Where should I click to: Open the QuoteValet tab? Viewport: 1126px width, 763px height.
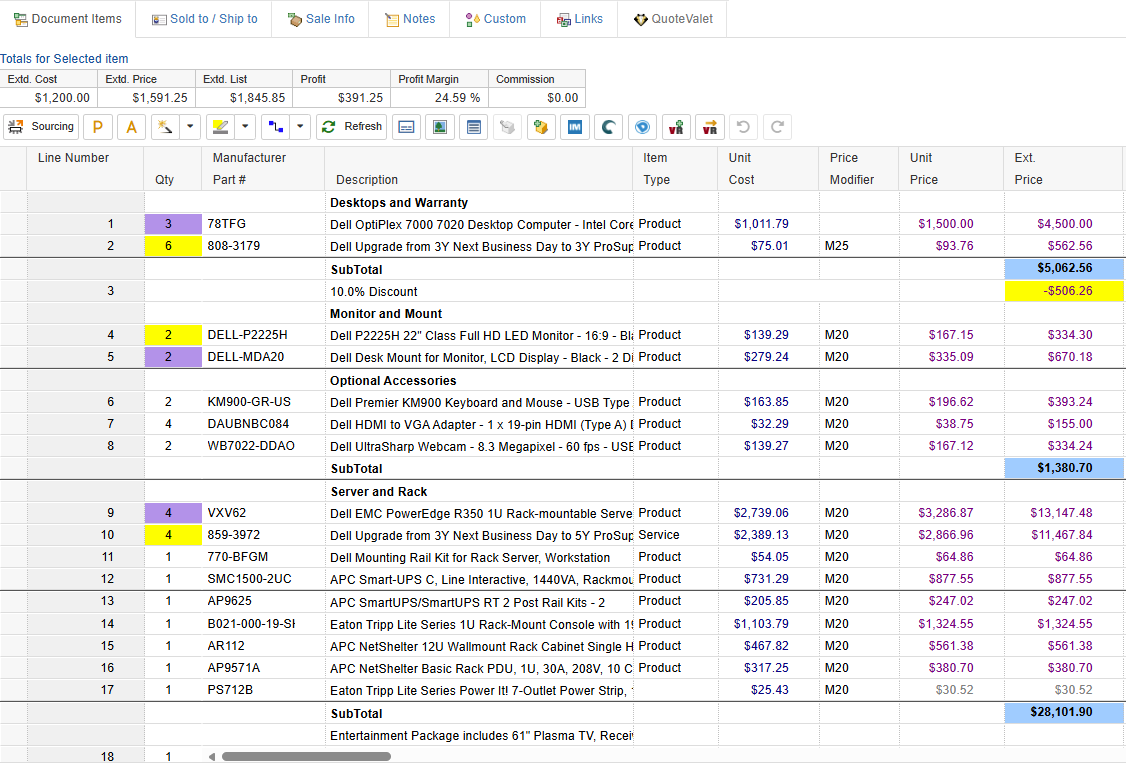(672, 19)
